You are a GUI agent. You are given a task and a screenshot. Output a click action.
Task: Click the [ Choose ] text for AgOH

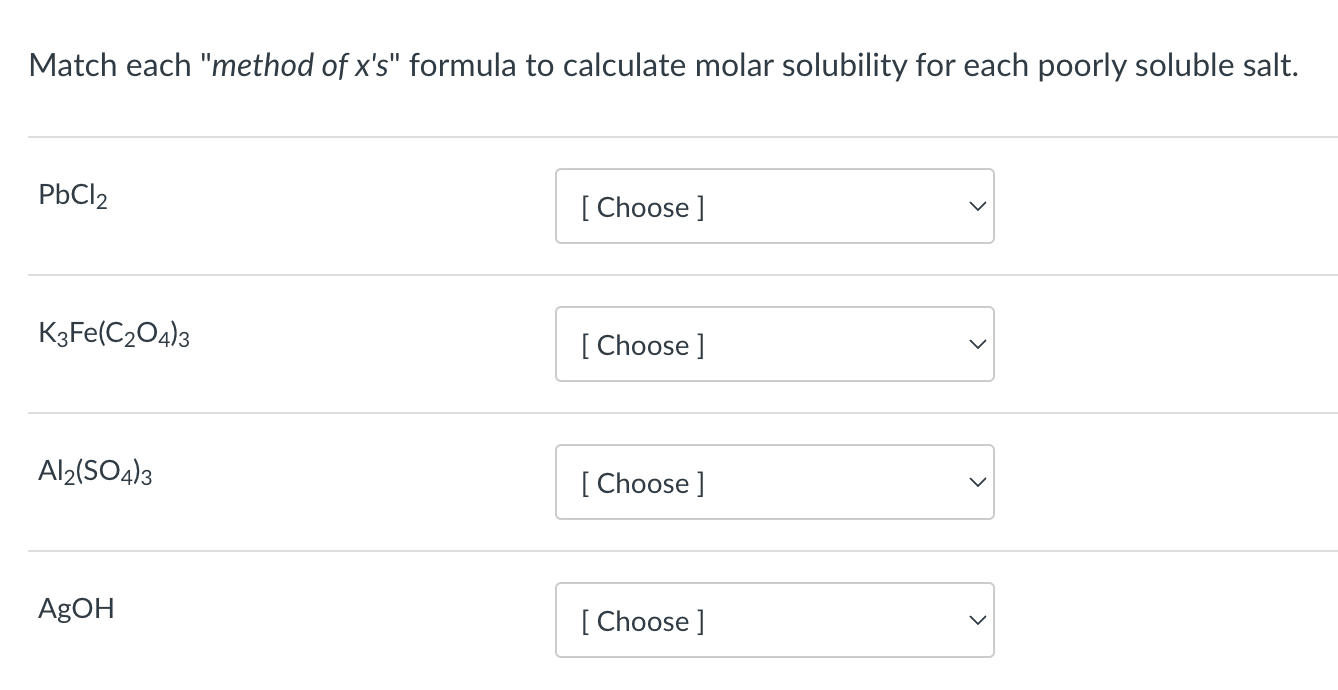coord(641,621)
